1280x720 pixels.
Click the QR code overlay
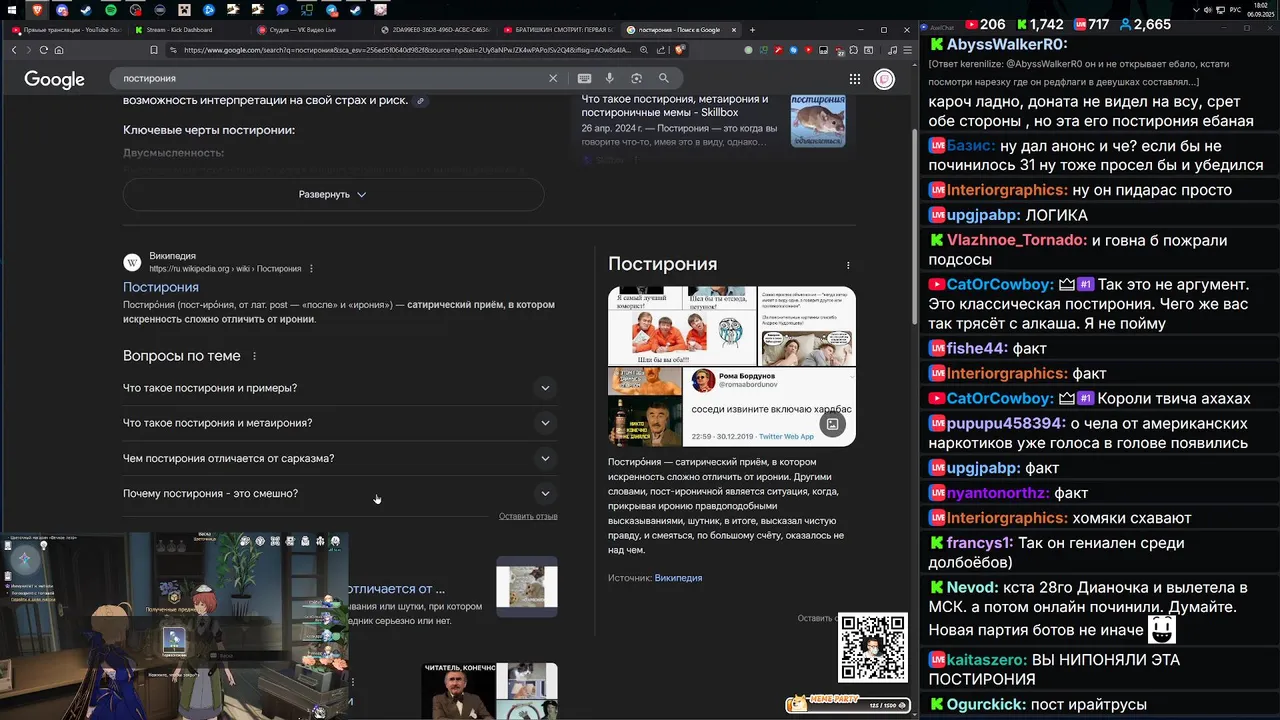tap(873, 648)
